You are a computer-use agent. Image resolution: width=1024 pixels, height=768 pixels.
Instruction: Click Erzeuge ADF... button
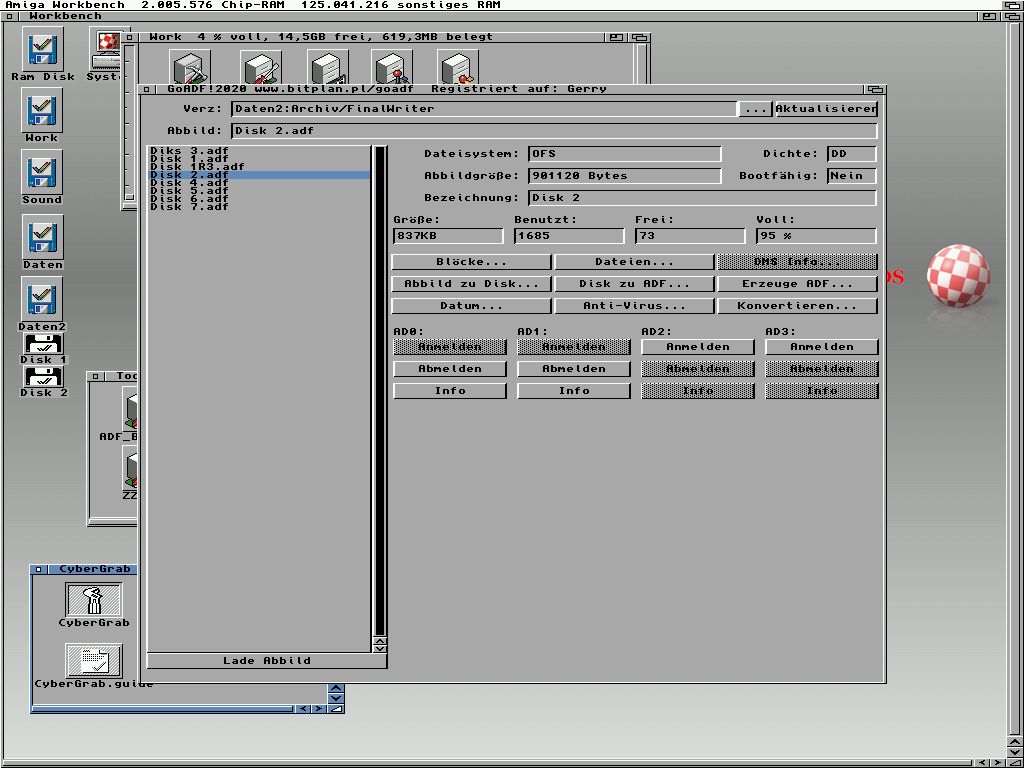pyautogui.click(x=797, y=284)
